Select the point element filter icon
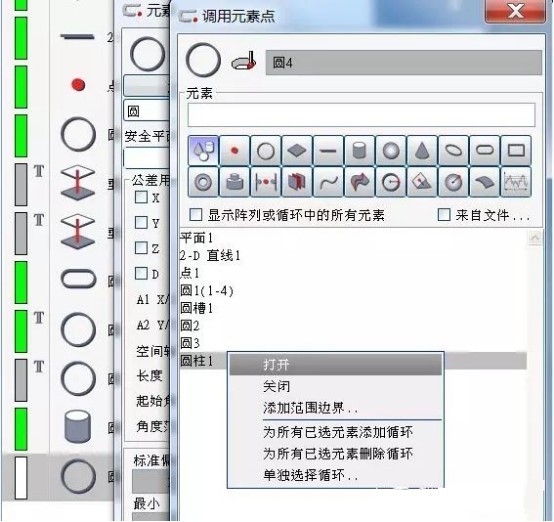 pos(235,151)
